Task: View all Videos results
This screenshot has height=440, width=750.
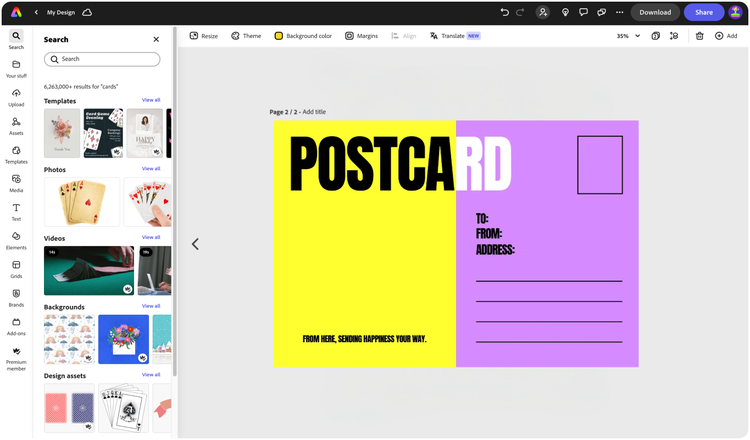Action: coord(151,237)
